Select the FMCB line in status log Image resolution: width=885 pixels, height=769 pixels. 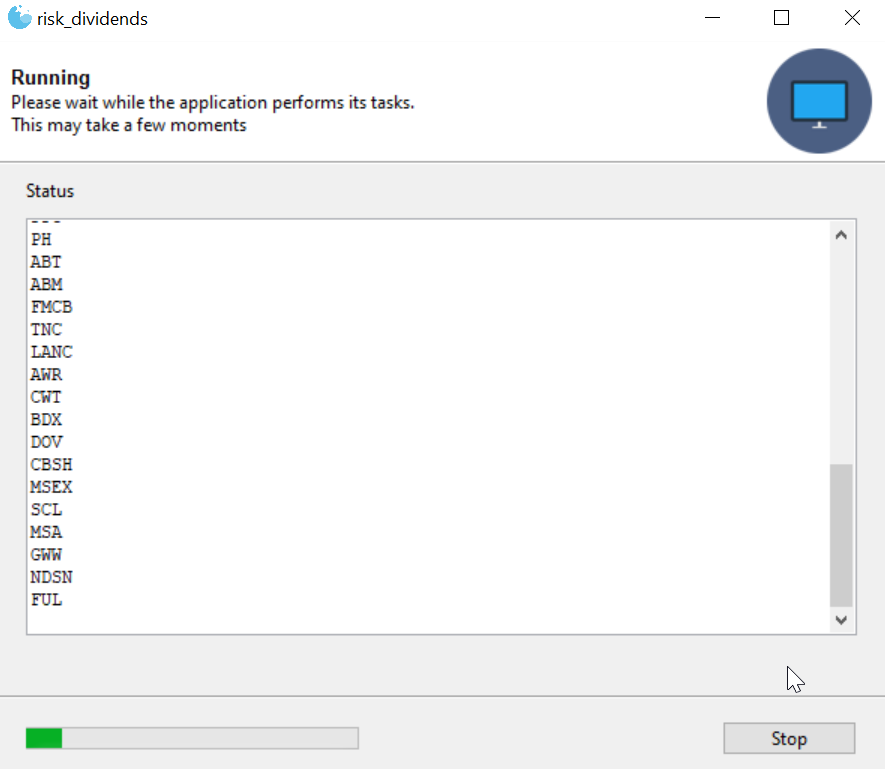(x=52, y=307)
